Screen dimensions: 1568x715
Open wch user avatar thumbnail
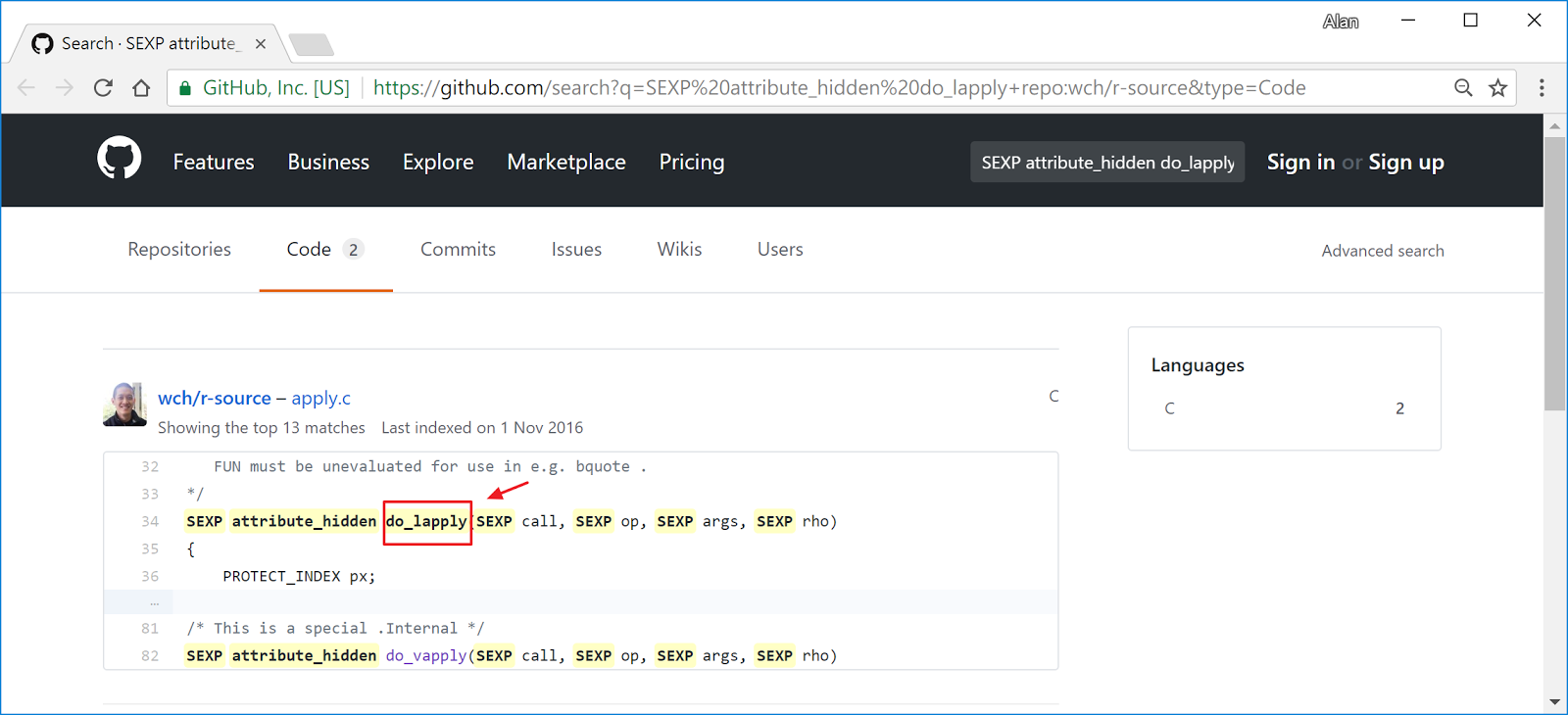(124, 405)
